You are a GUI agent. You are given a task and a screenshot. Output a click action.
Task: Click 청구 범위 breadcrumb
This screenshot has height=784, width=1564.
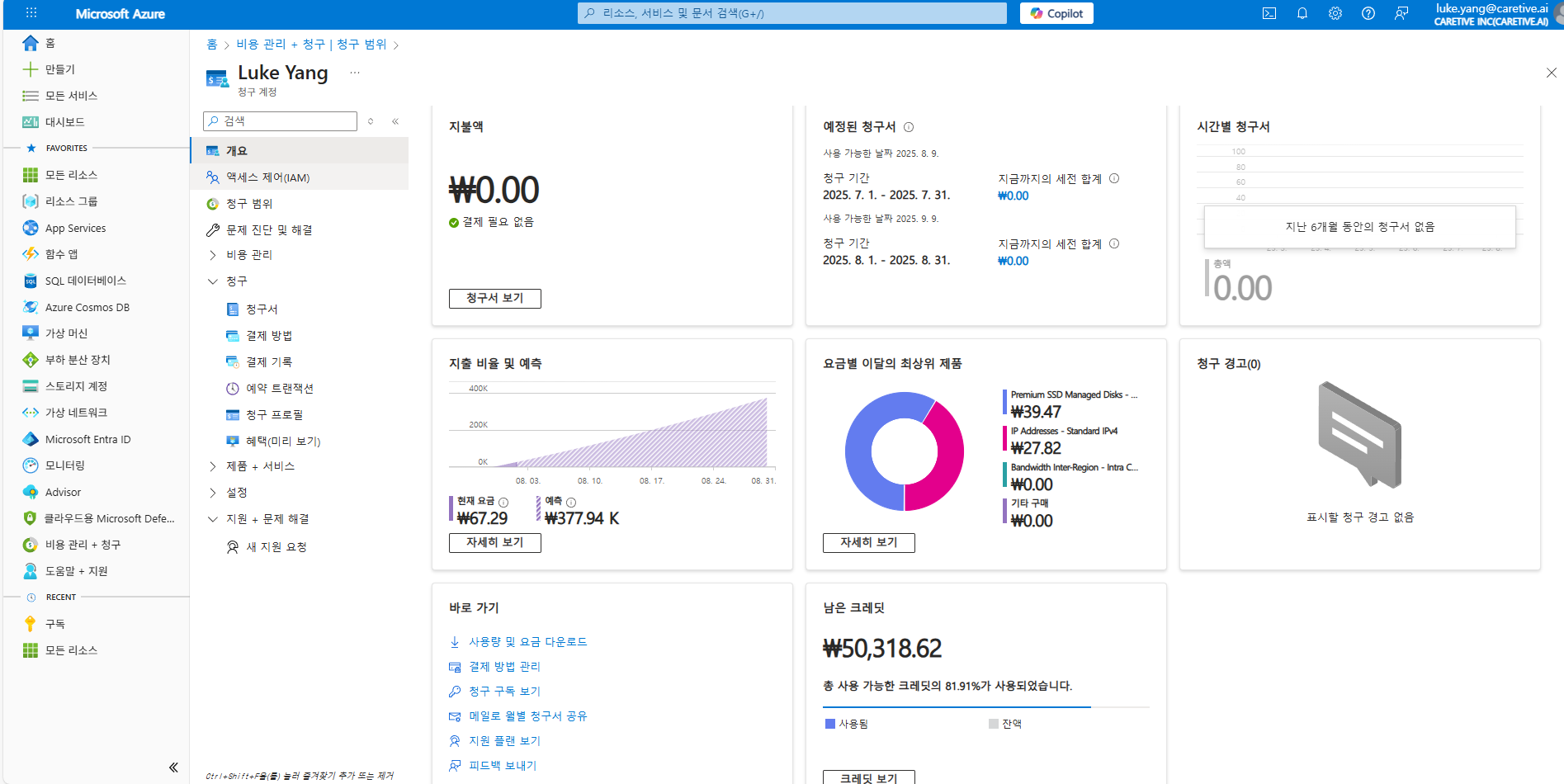pyautogui.click(x=361, y=45)
